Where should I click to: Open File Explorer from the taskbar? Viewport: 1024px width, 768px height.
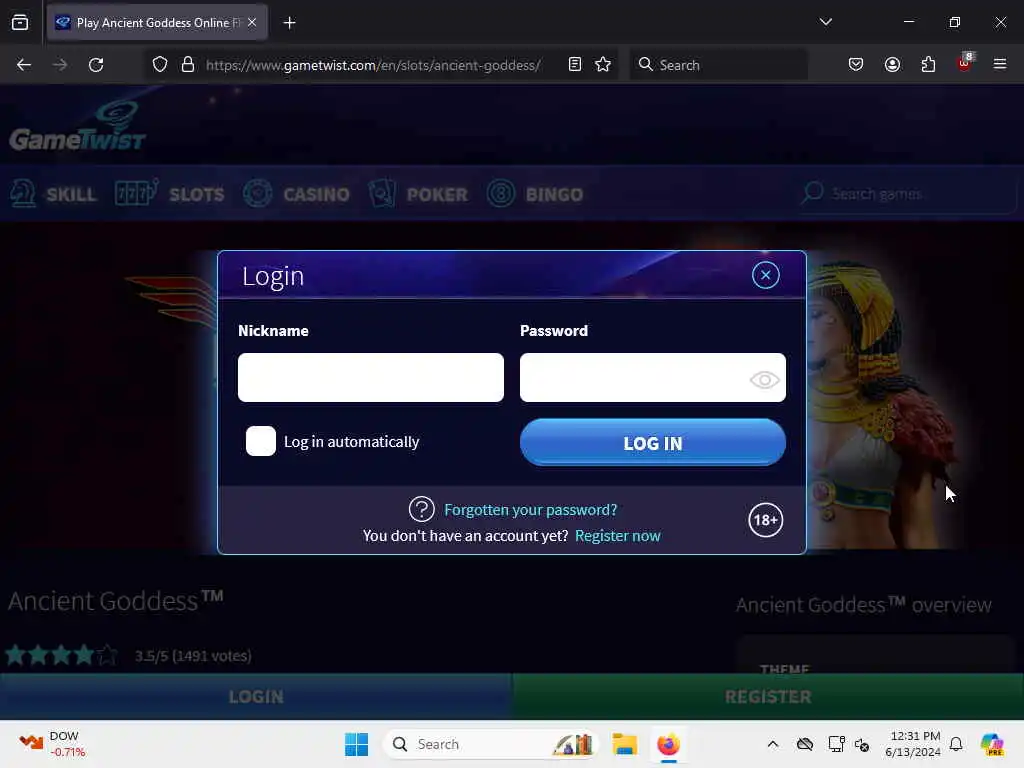click(624, 744)
